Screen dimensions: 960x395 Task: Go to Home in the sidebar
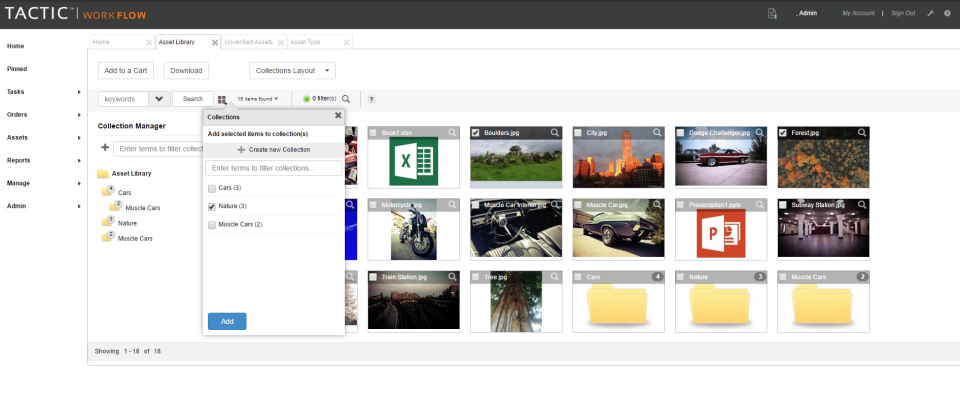[16, 46]
